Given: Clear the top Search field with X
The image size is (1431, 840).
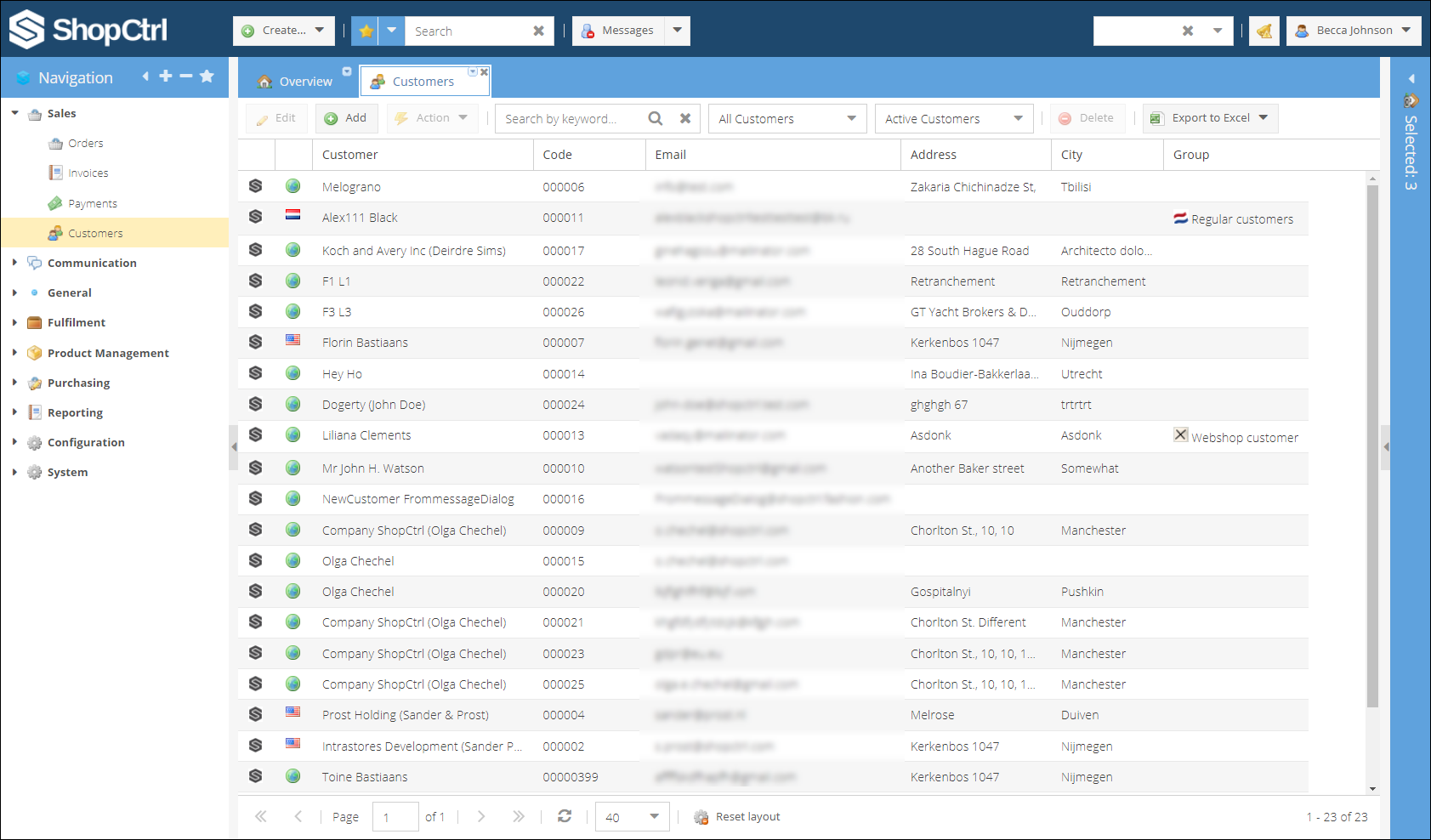Looking at the screenshot, I should 538,31.
